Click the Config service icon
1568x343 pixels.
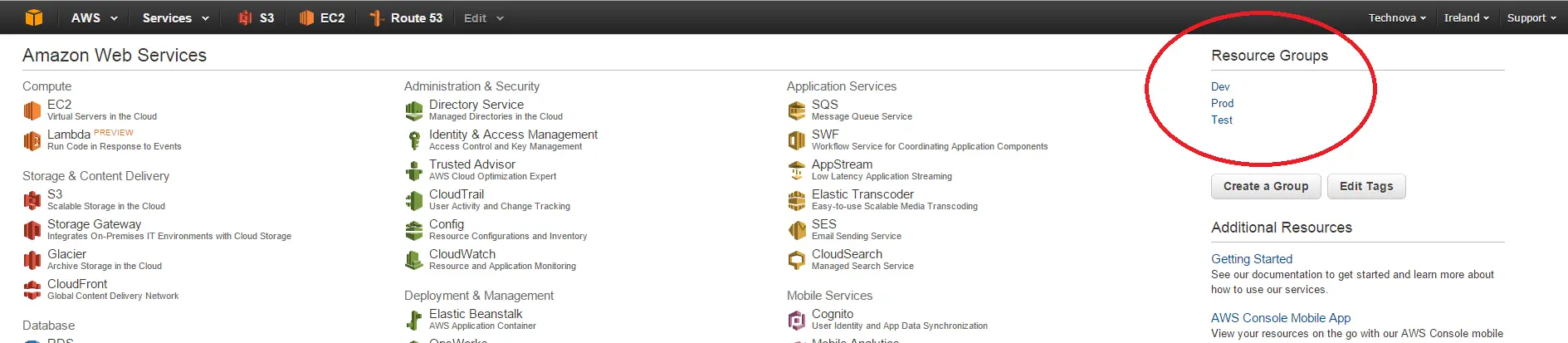[x=414, y=230]
